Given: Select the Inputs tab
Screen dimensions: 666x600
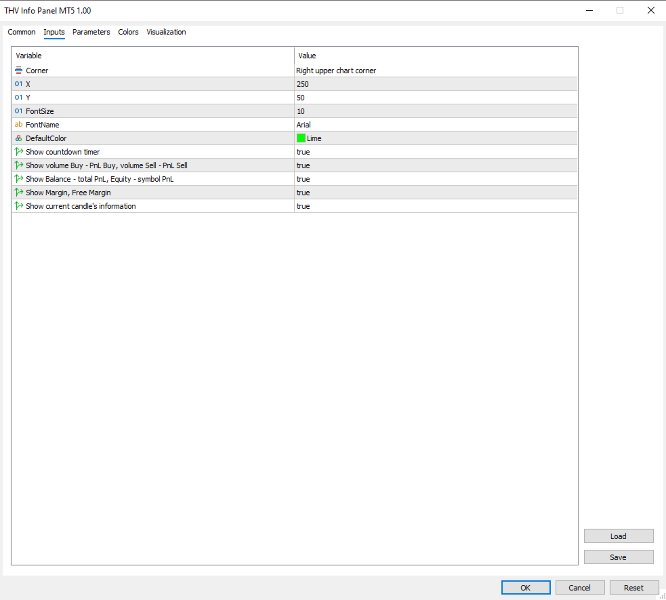Looking at the screenshot, I should [x=54, y=32].
